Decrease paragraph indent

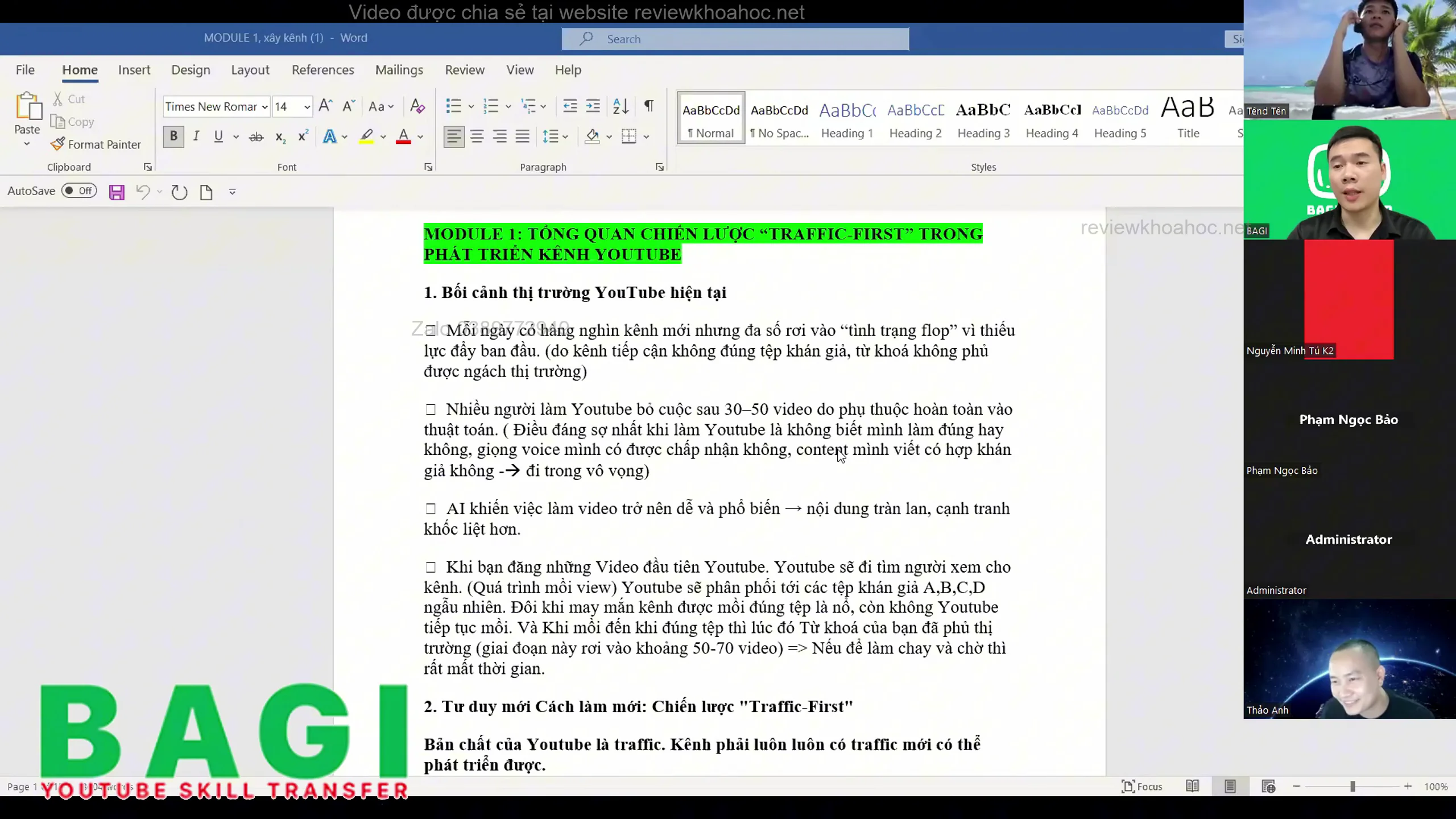tap(569, 106)
